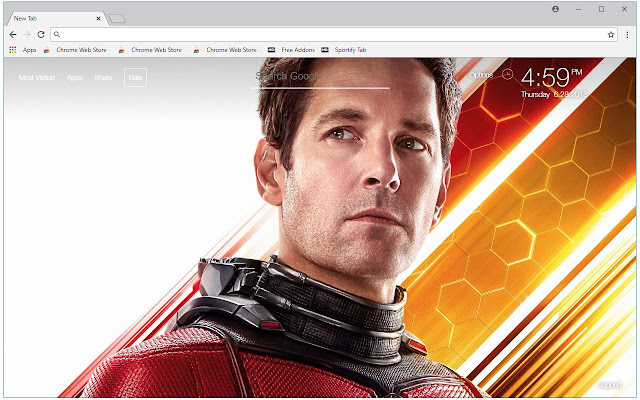
Task: Open the Chrome profile avatar icon
Action: 556,9
